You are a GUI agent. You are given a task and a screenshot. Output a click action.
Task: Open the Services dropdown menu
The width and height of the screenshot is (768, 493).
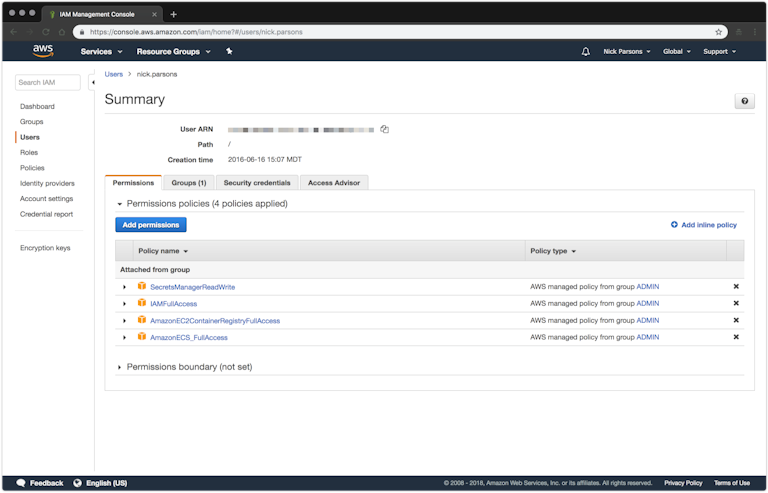tap(101, 51)
